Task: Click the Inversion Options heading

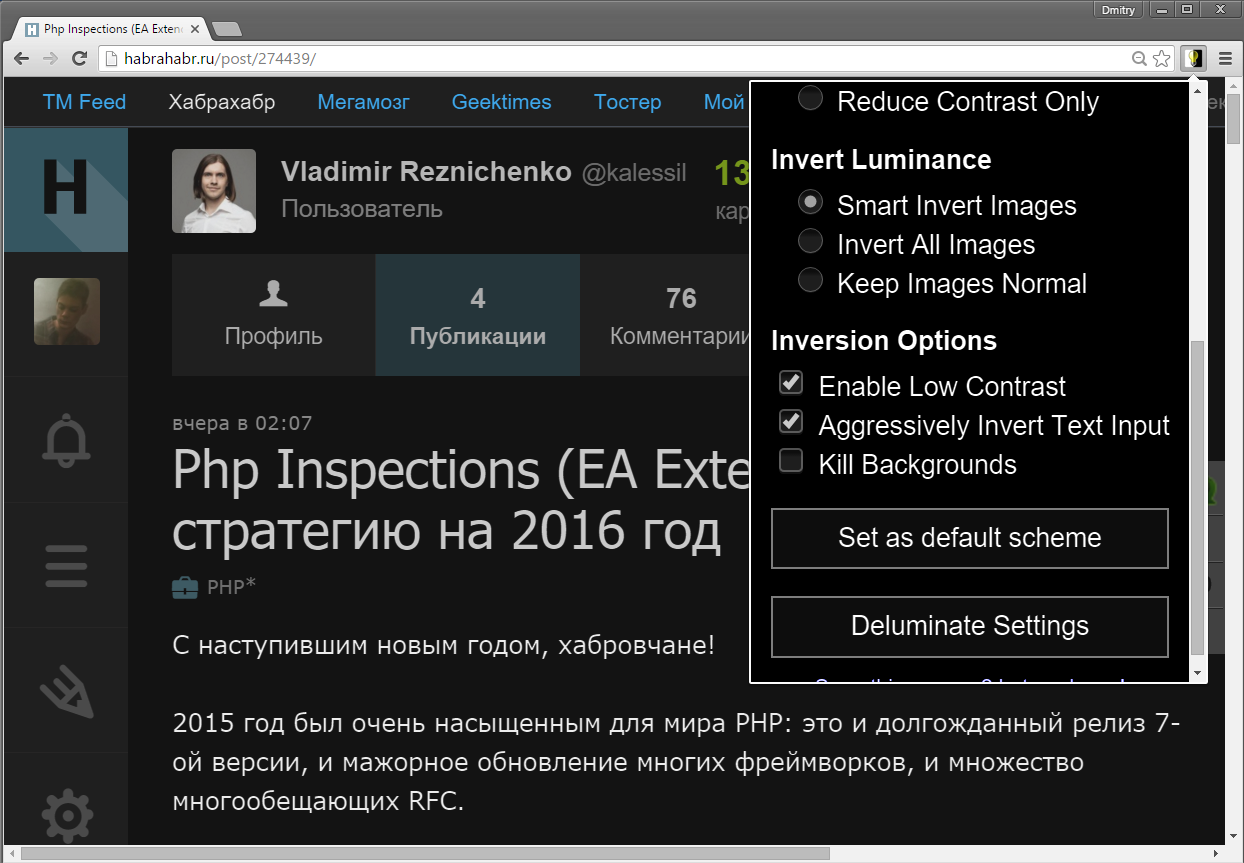Action: pos(884,341)
